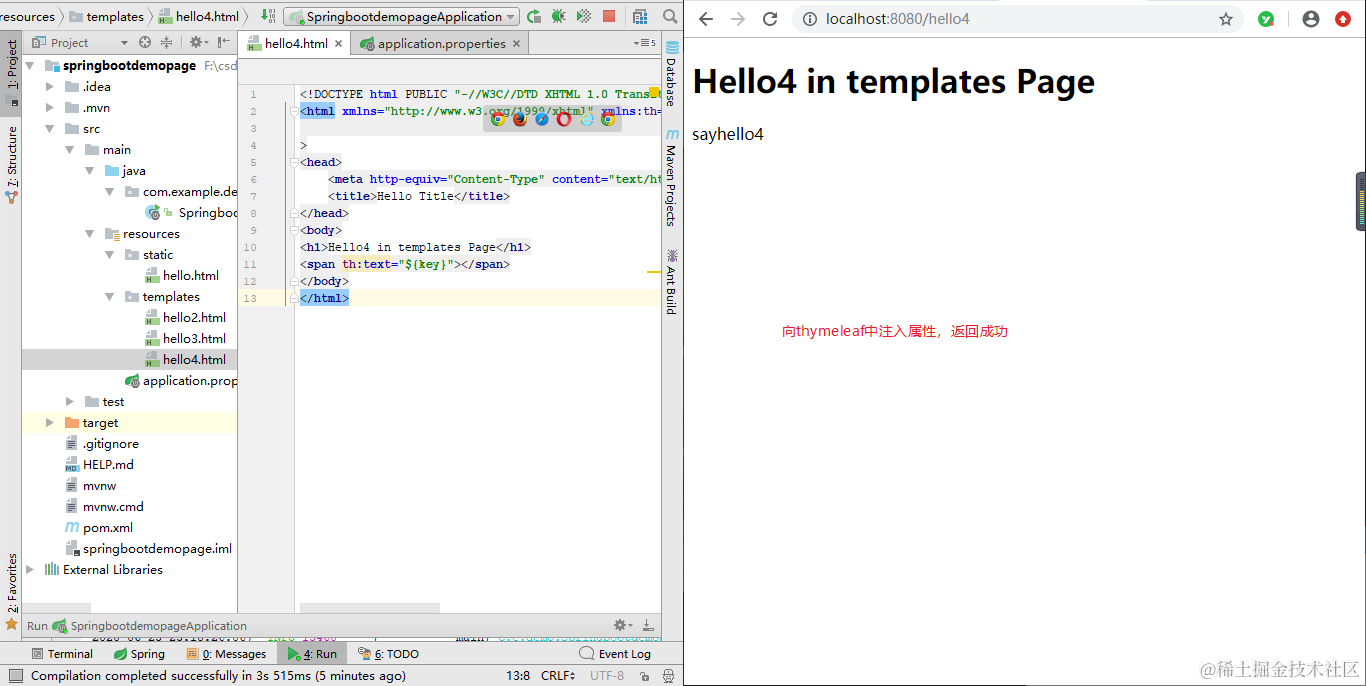This screenshot has width=1366, height=686.
Task: Go forward in Chrome browser
Action: click(738, 19)
